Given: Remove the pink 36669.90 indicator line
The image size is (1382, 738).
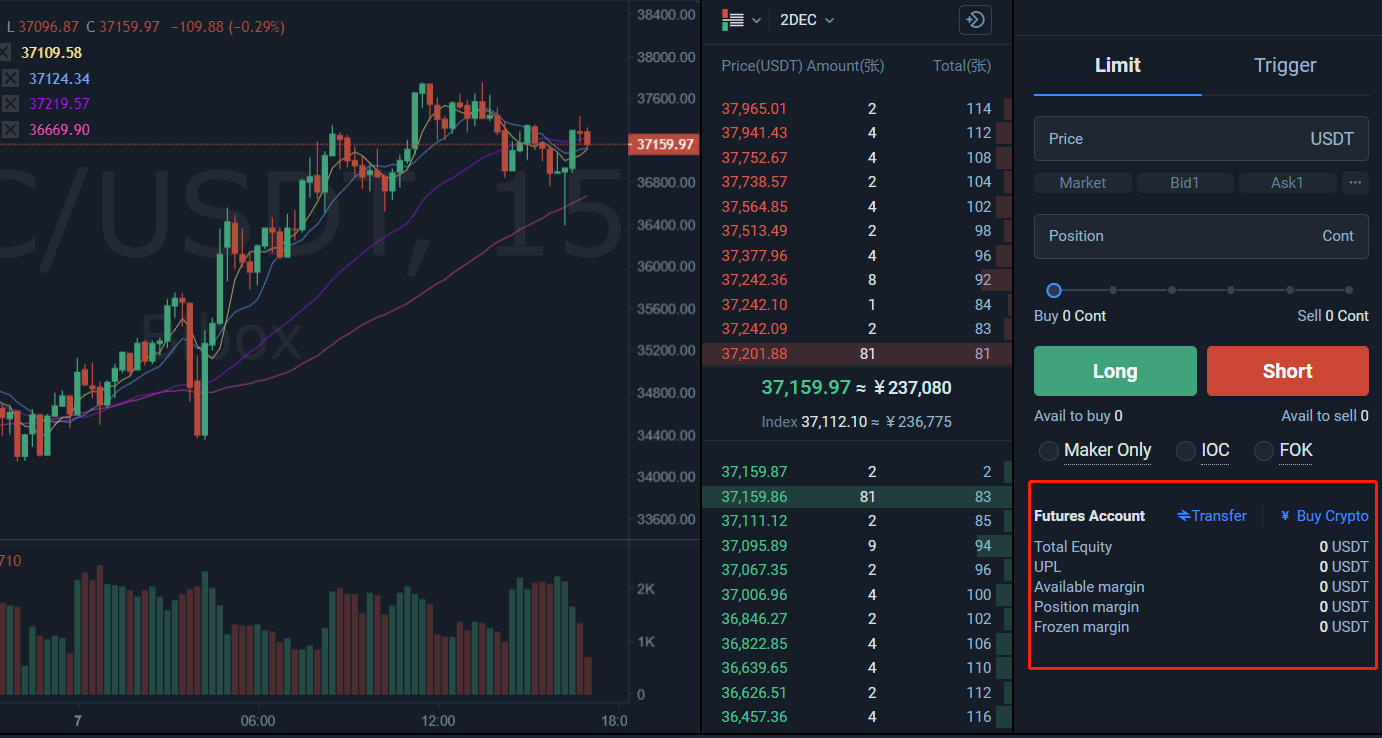Looking at the screenshot, I should [x=10, y=130].
